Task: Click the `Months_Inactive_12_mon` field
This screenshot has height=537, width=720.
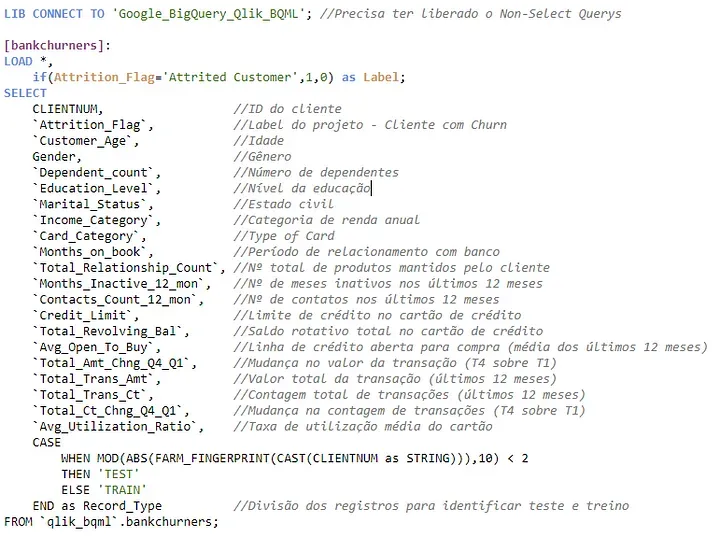Action: pyautogui.click(x=122, y=284)
